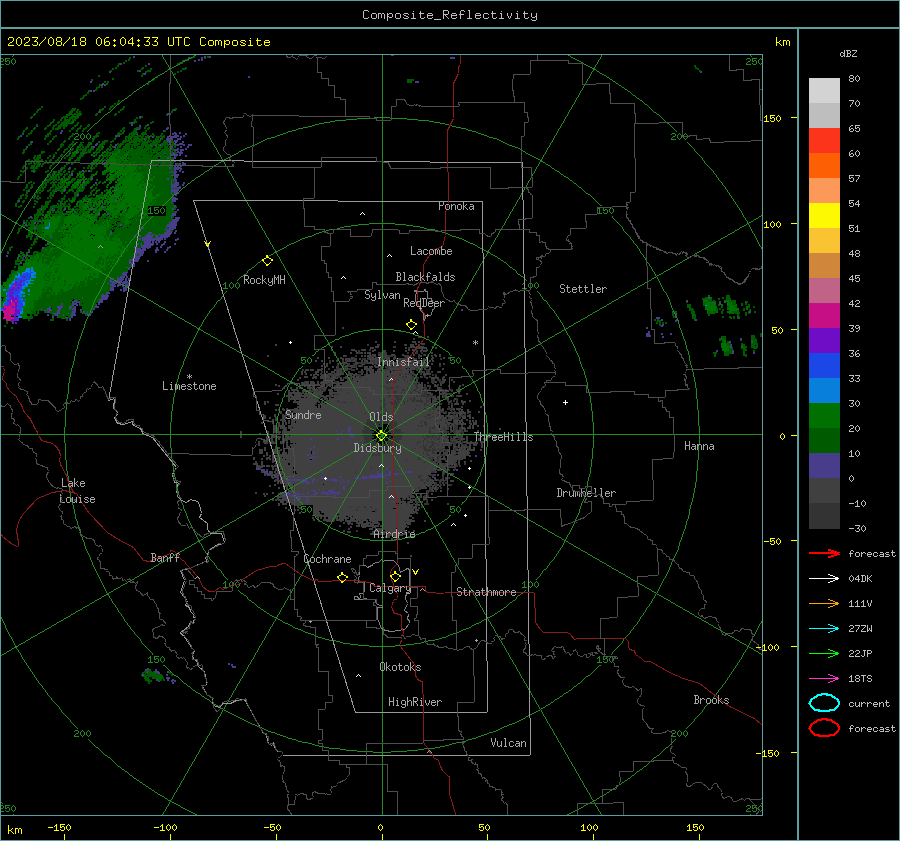Select the orange 111V arrow icon
This screenshot has width=900, height=841.
824,603
